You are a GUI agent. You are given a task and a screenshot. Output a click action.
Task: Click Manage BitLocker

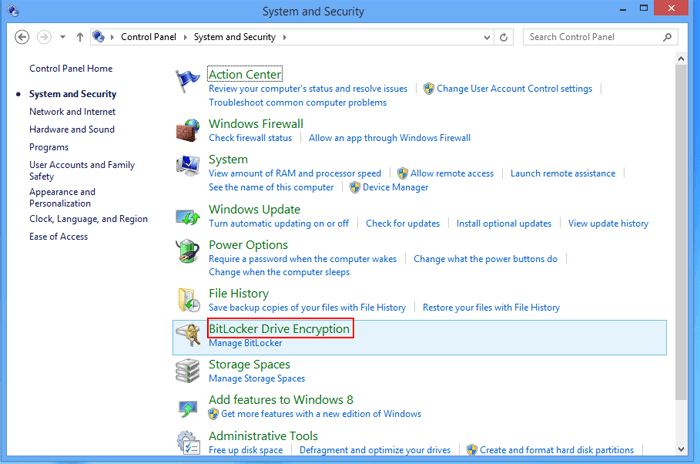point(246,343)
